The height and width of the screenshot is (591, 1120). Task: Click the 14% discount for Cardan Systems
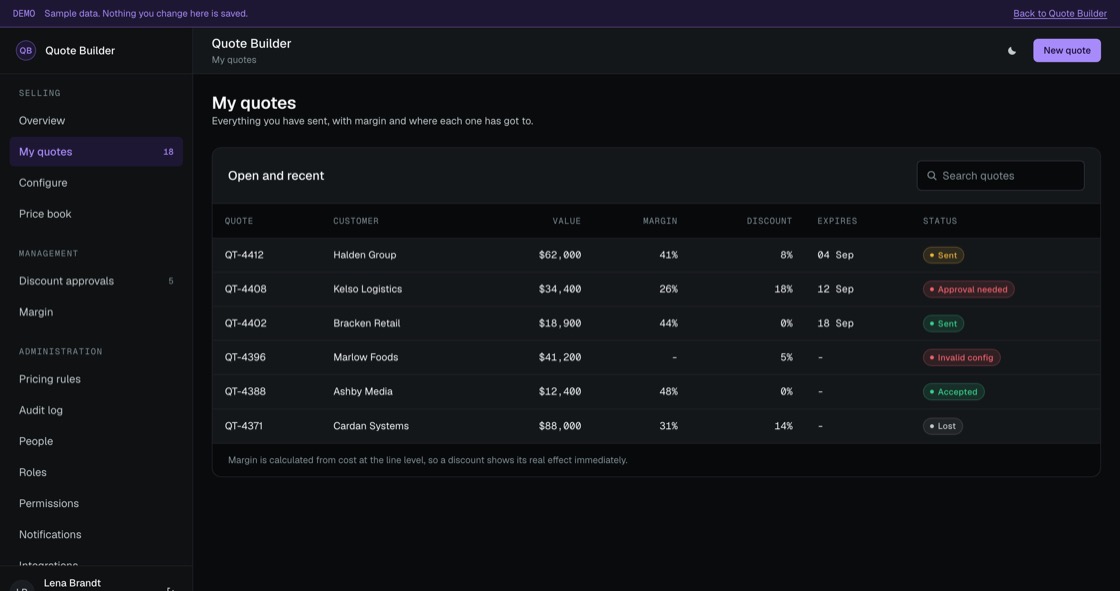pos(784,426)
